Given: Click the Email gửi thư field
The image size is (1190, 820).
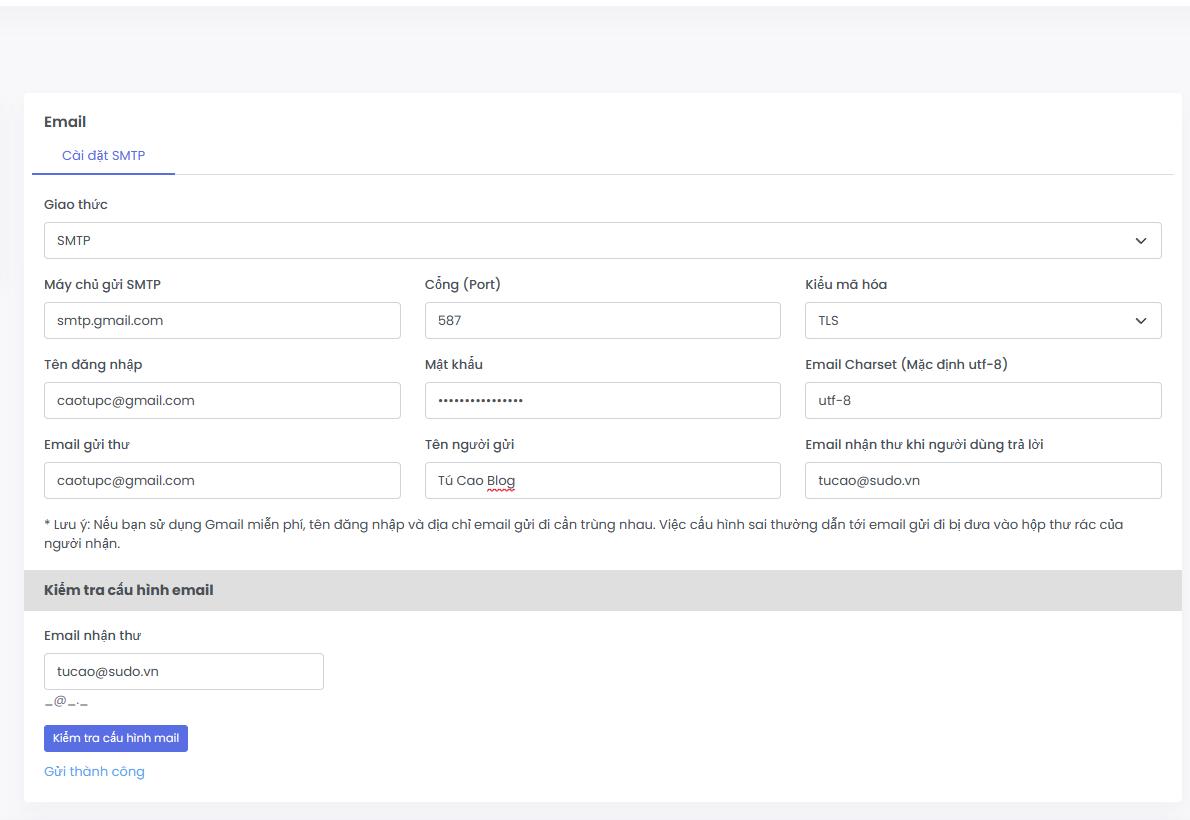Looking at the screenshot, I should point(222,480).
